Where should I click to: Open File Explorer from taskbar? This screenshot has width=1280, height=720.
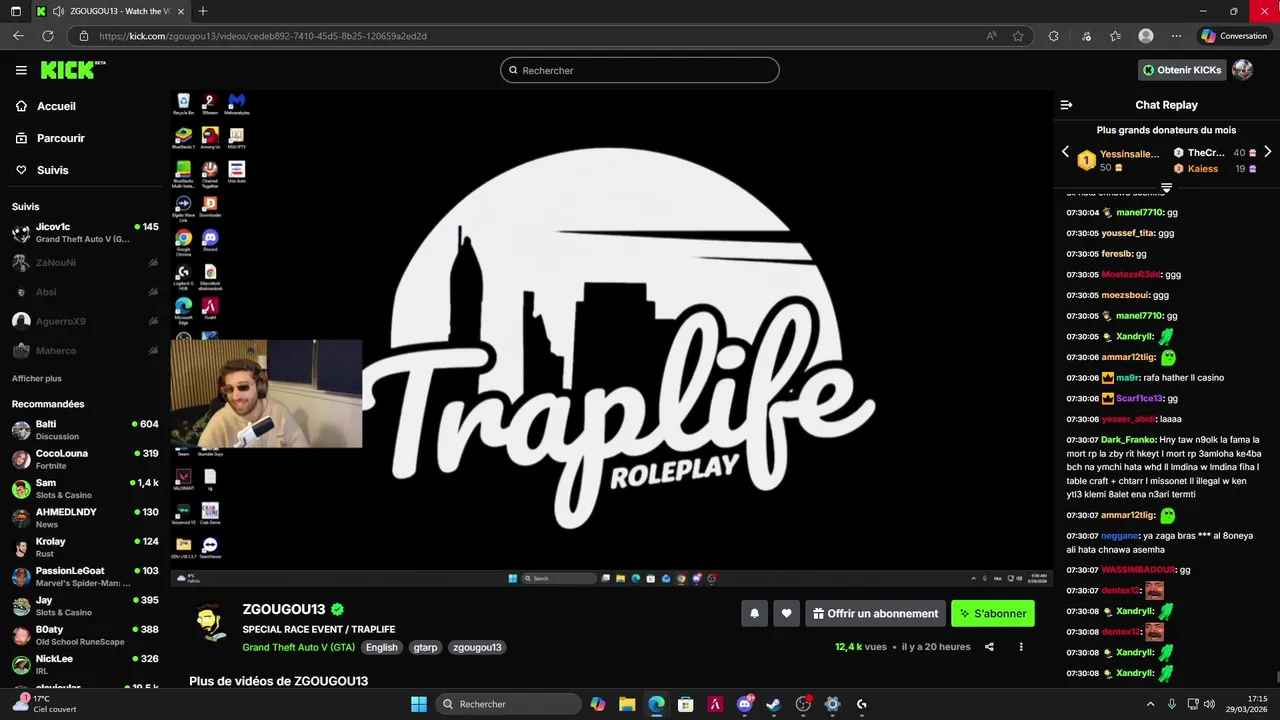(627, 704)
